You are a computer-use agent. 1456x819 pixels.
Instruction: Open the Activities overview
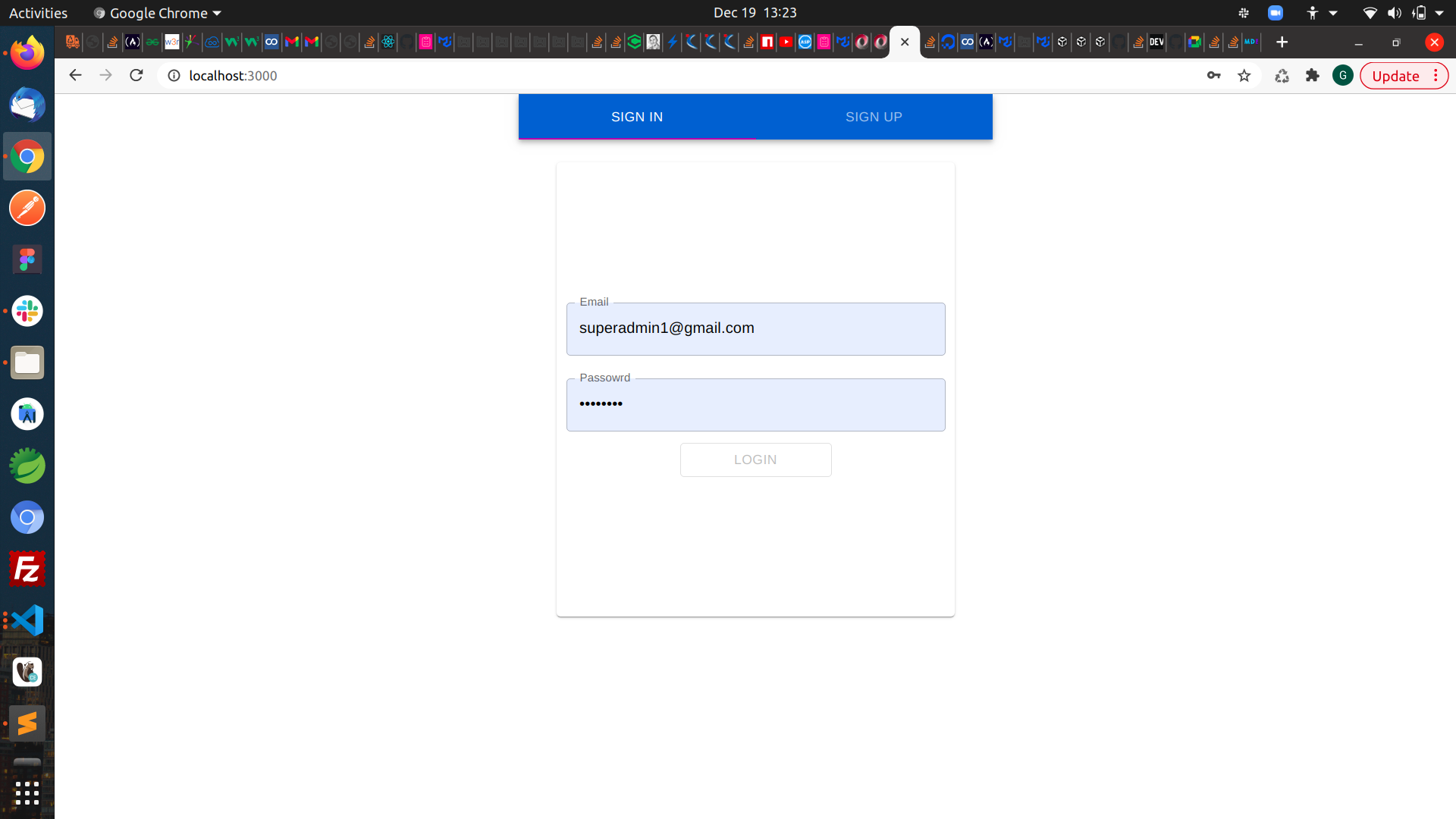tap(38, 13)
